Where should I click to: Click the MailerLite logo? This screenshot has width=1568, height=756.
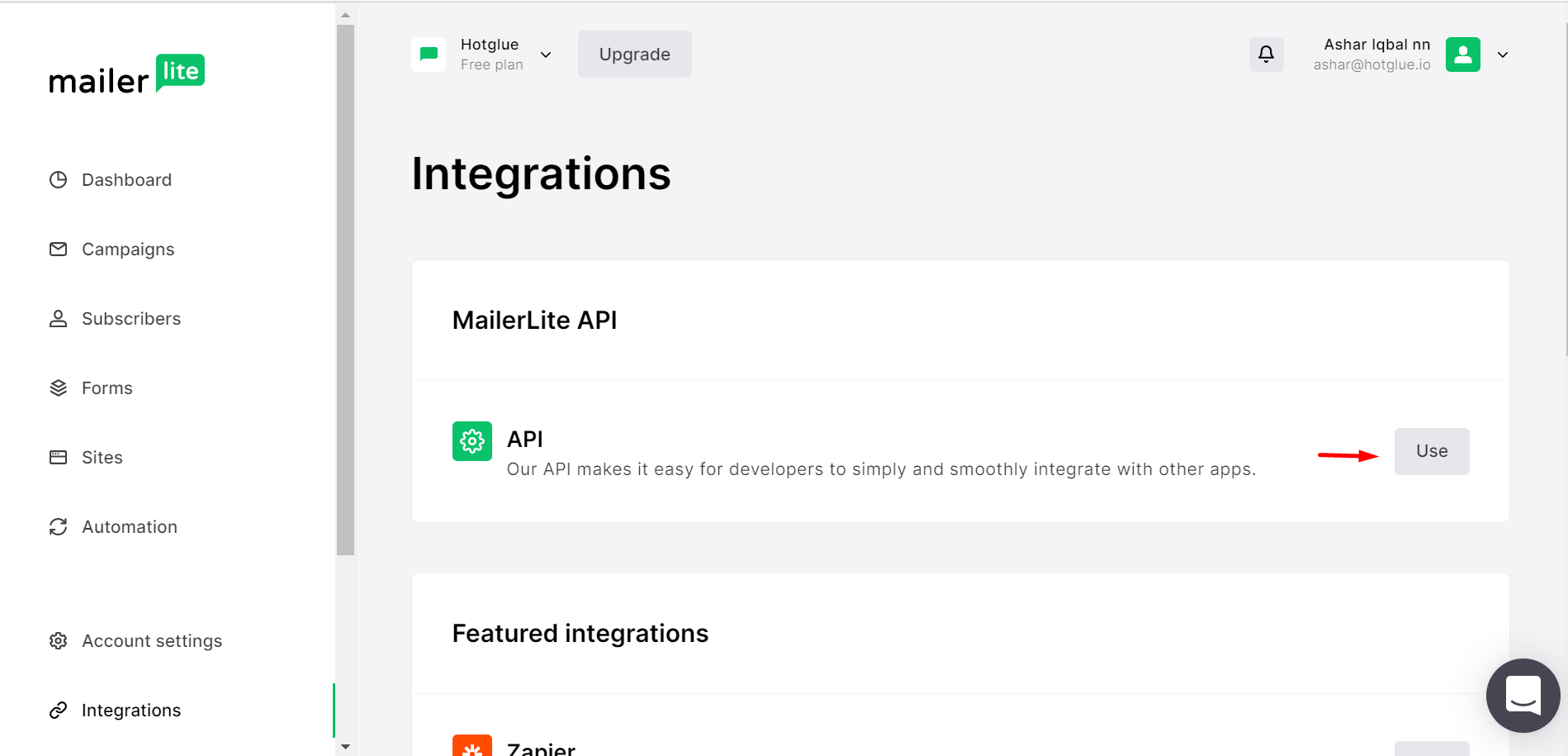pos(126,74)
